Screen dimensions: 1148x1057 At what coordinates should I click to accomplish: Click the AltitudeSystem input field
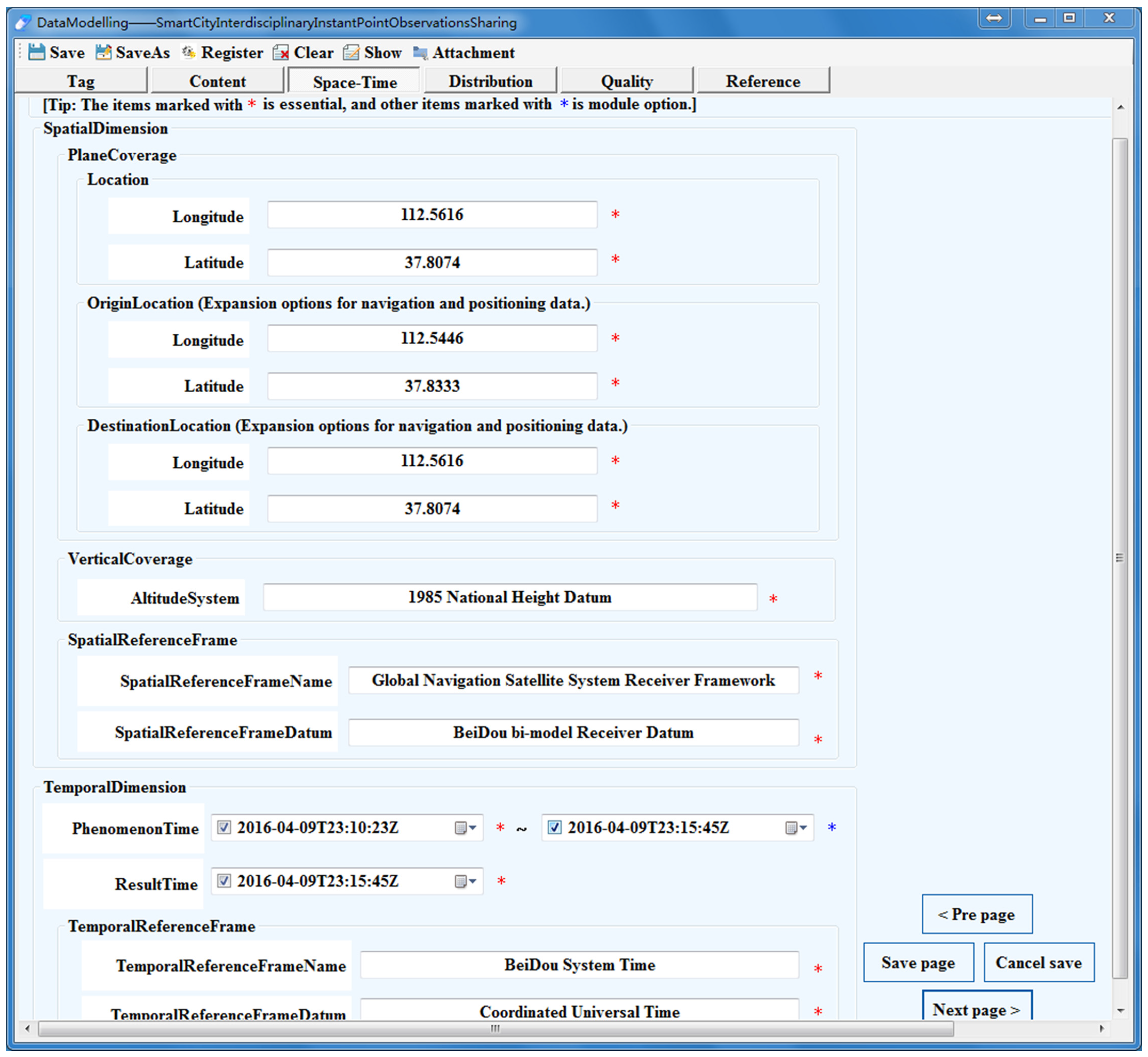point(509,597)
